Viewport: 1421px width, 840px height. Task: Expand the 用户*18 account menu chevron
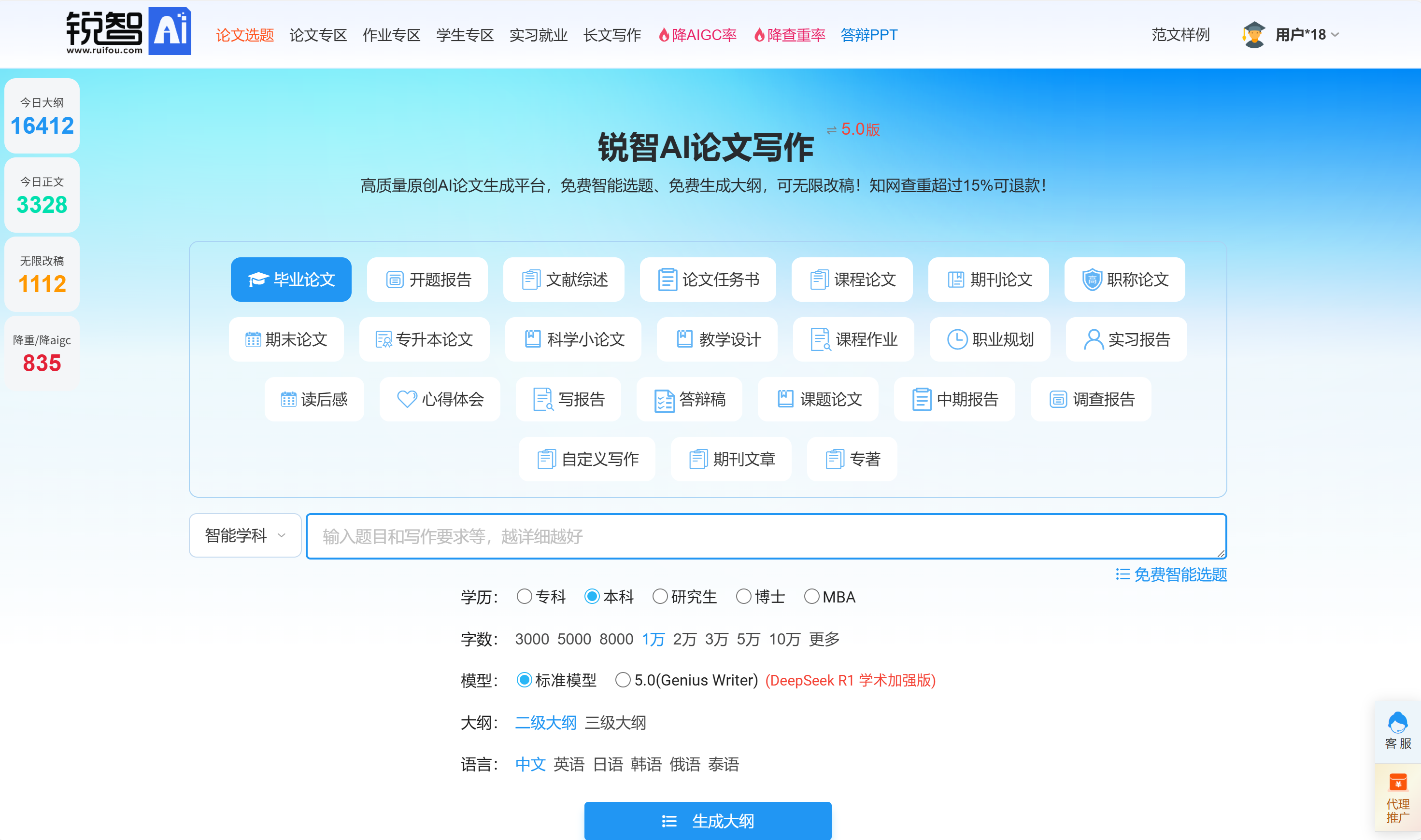(1336, 35)
